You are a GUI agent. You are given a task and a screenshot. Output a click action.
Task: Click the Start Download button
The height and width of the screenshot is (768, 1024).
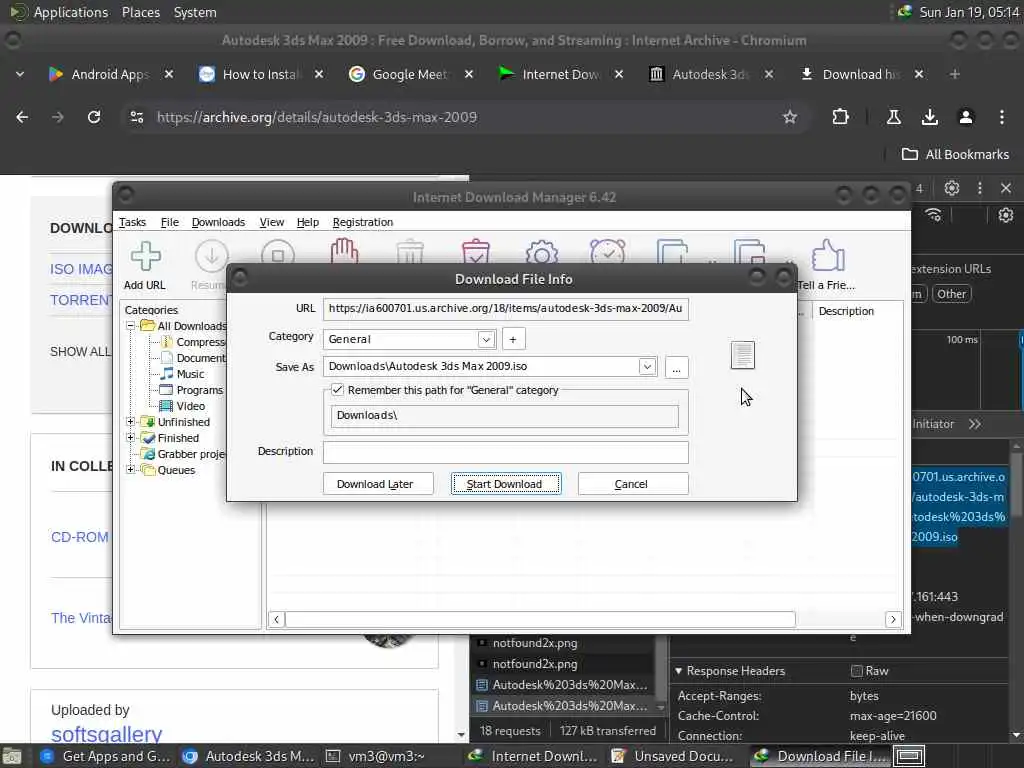click(505, 484)
